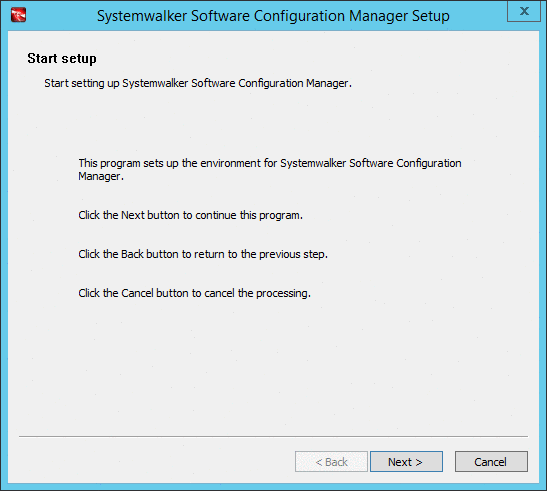Screen dimensions: 547x491
Task: Click the disabled Back button
Action: click(x=331, y=462)
